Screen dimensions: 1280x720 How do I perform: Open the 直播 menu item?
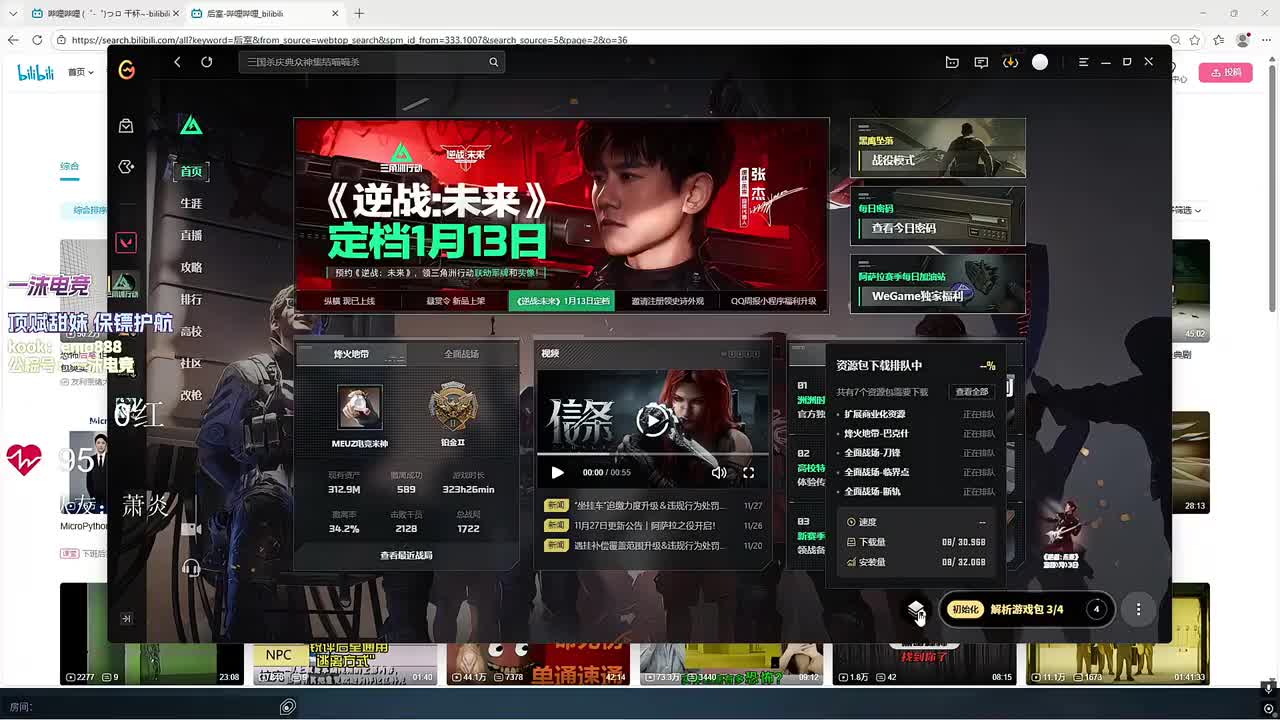coord(191,235)
